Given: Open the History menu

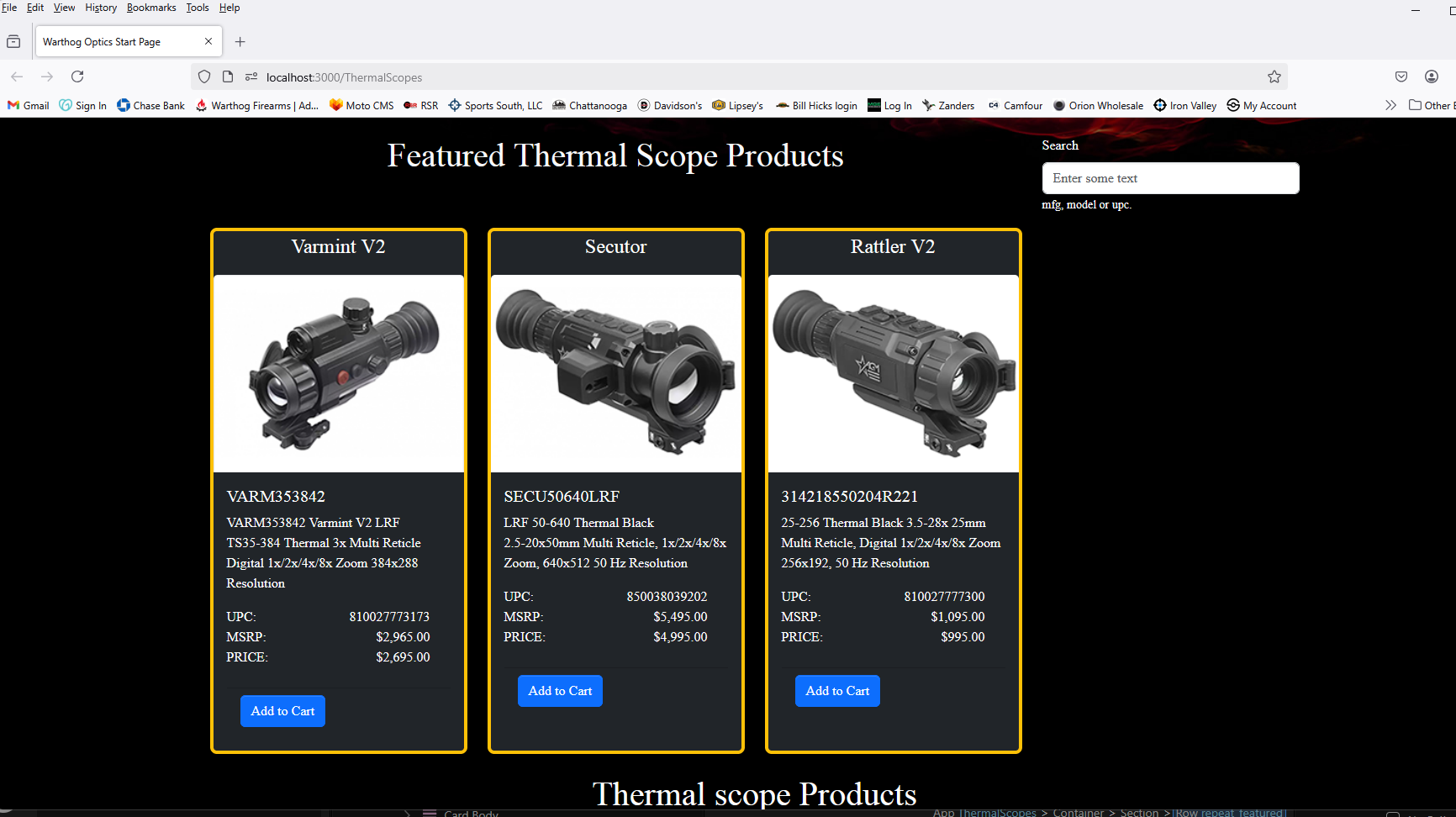Looking at the screenshot, I should pyautogui.click(x=101, y=8).
